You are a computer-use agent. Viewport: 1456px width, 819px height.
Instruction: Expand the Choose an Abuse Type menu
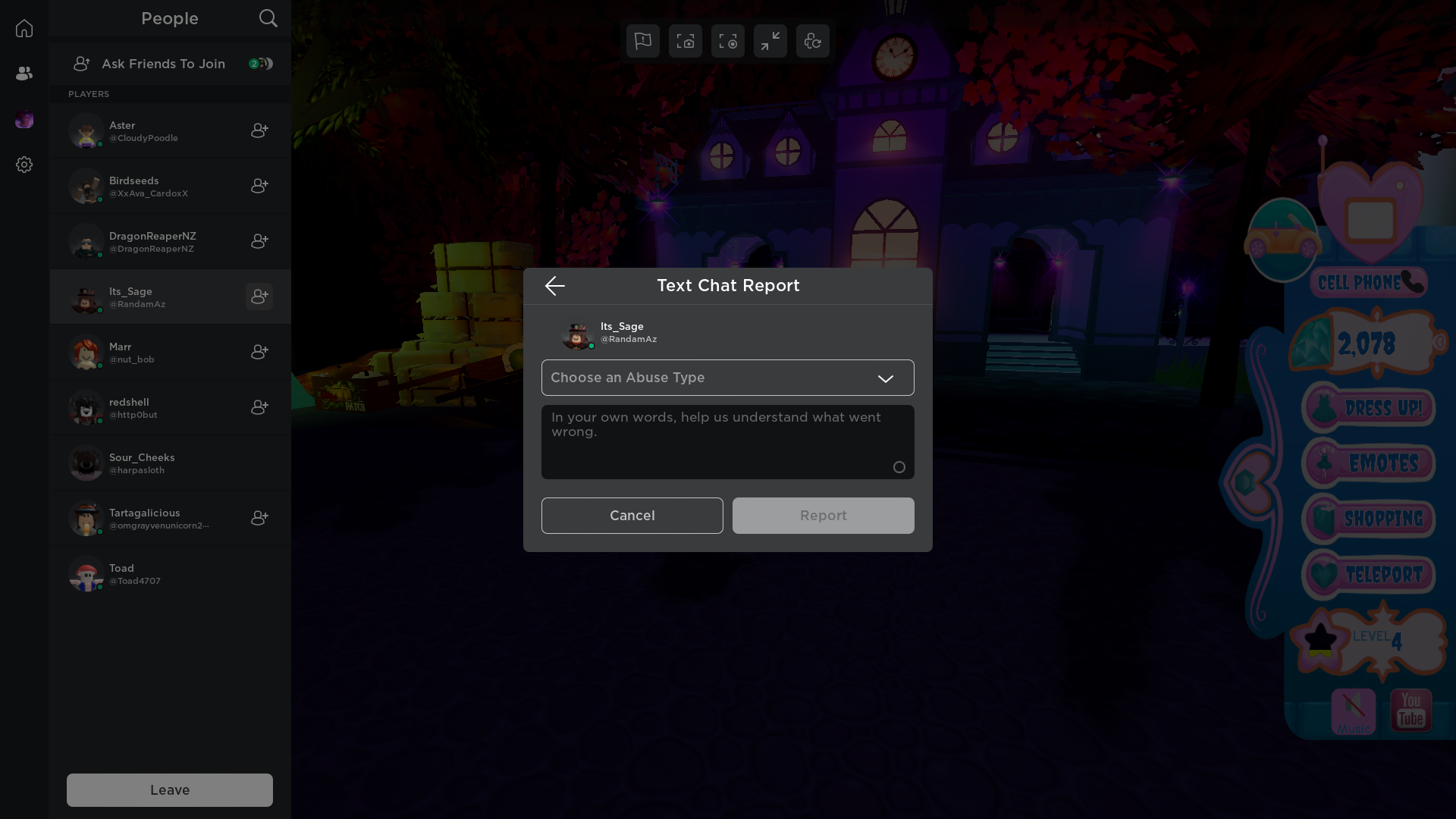click(727, 377)
